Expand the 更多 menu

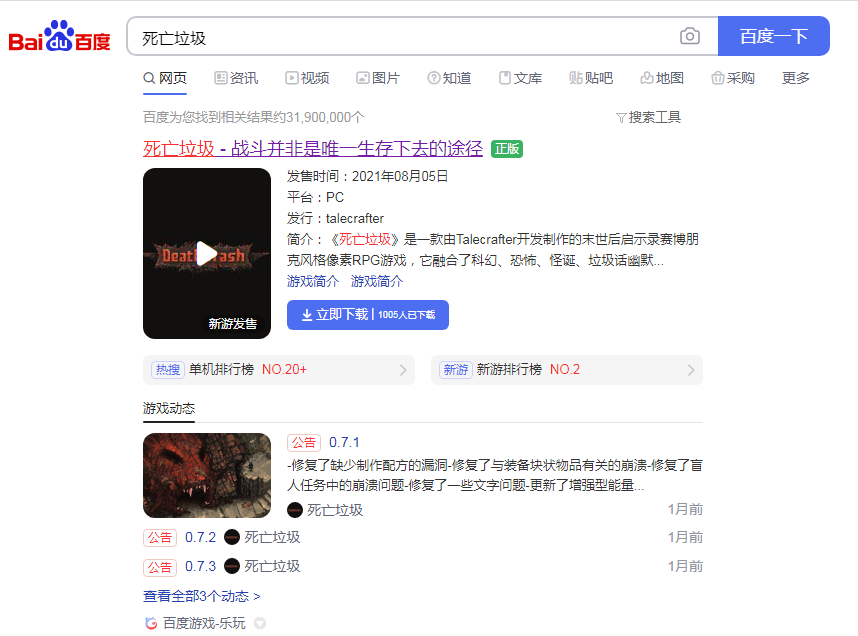tap(796, 78)
